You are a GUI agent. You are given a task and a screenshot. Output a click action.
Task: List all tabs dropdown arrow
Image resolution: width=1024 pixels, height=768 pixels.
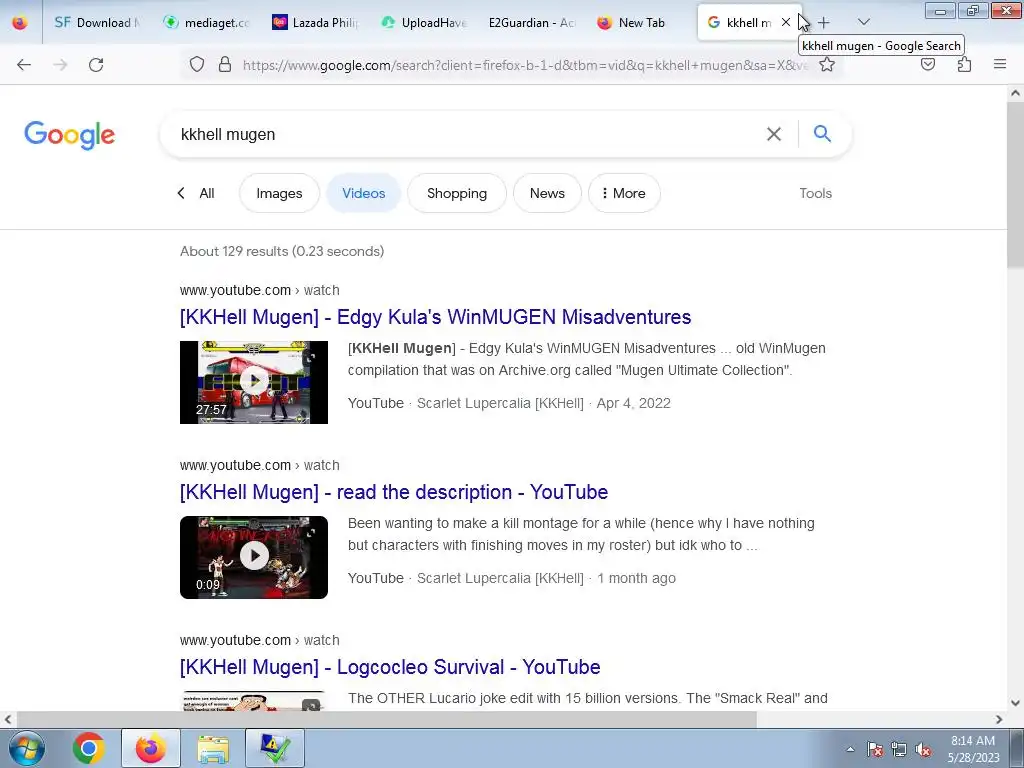pos(863,22)
